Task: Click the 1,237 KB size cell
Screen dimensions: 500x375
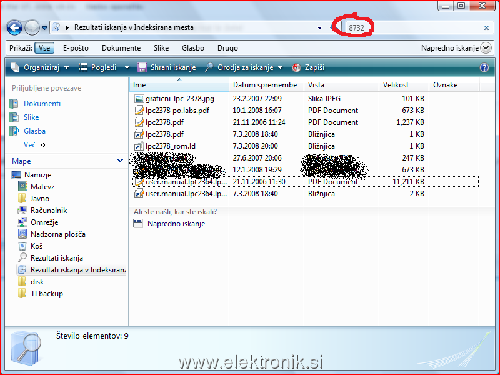Action: tap(410, 122)
